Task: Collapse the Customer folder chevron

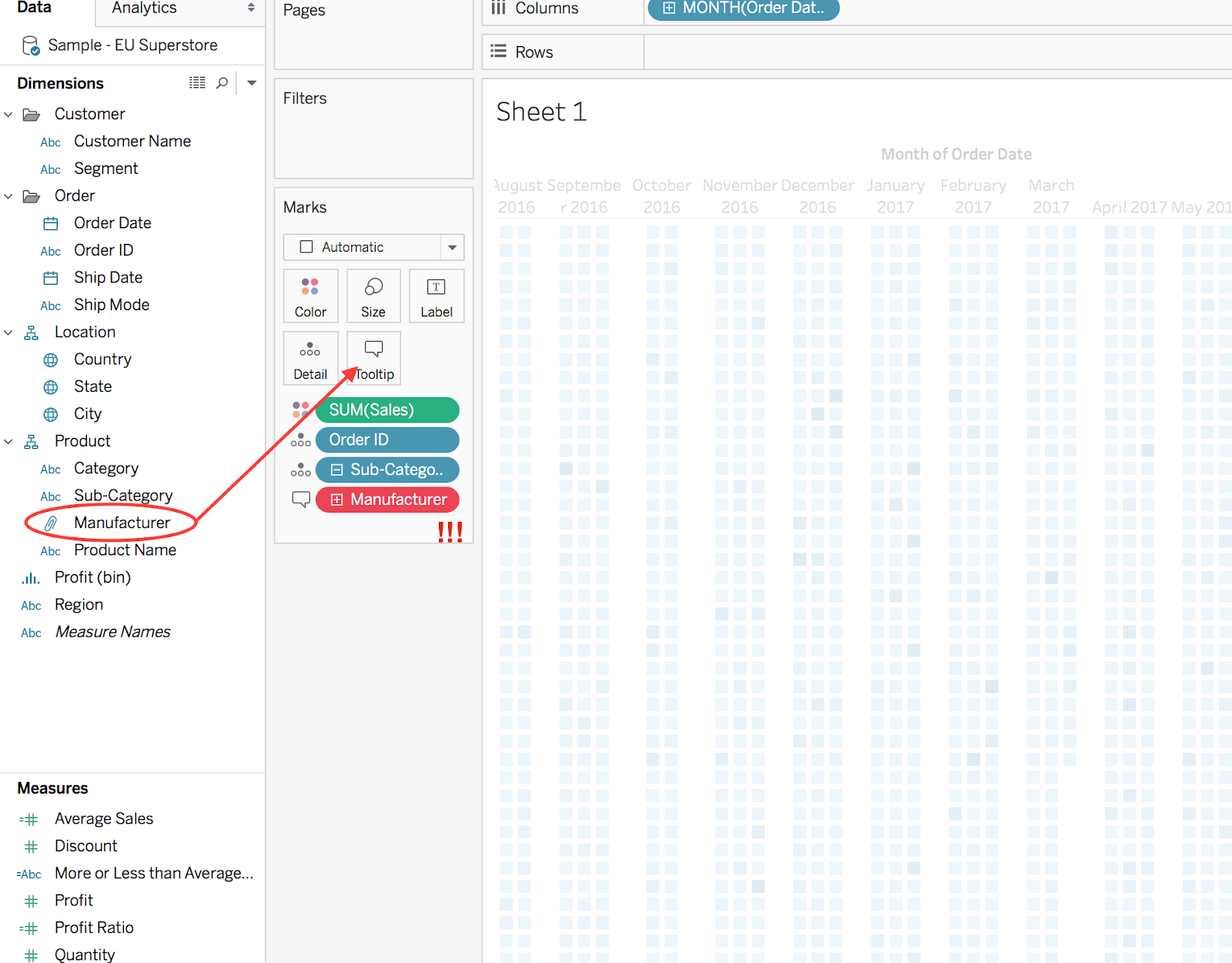Action: tap(8, 115)
